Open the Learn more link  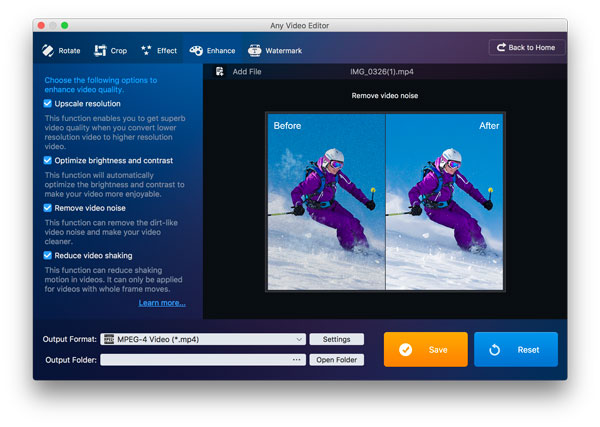pos(162,303)
